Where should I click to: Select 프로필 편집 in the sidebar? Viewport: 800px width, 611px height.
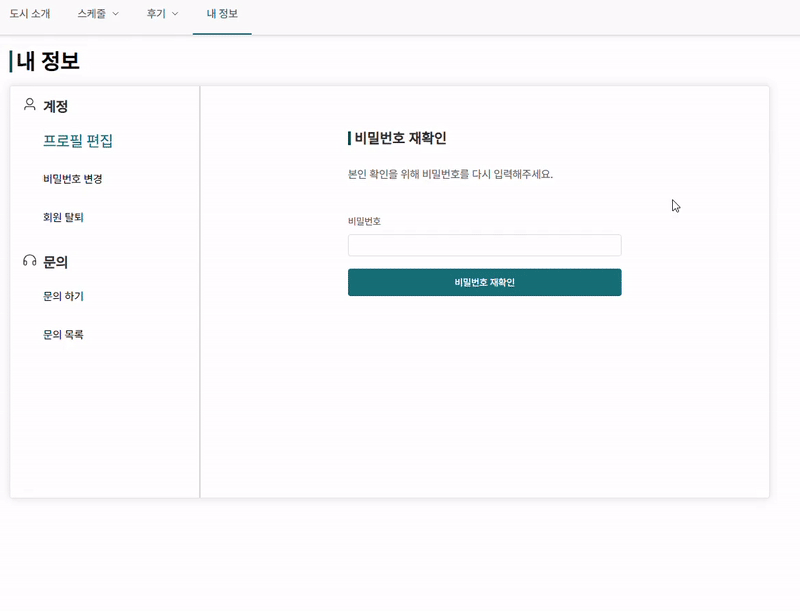point(78,140)
